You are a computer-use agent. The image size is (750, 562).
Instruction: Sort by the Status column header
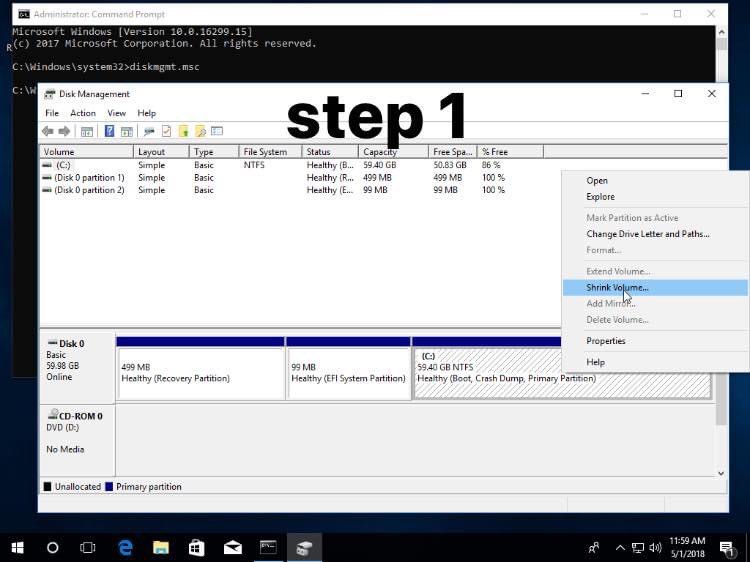pyautogui.click(x=331, y=152)
